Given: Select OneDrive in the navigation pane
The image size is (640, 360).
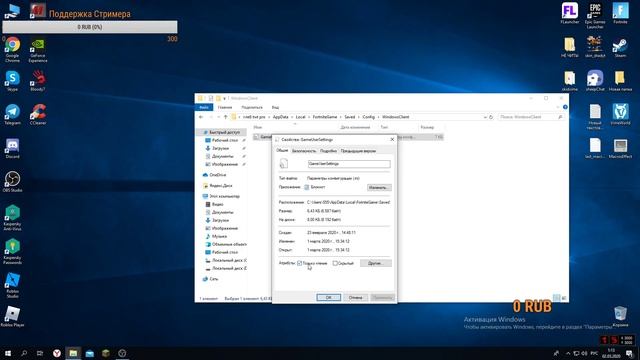Looking at the screenshot, I should click(x=218, y=175).
